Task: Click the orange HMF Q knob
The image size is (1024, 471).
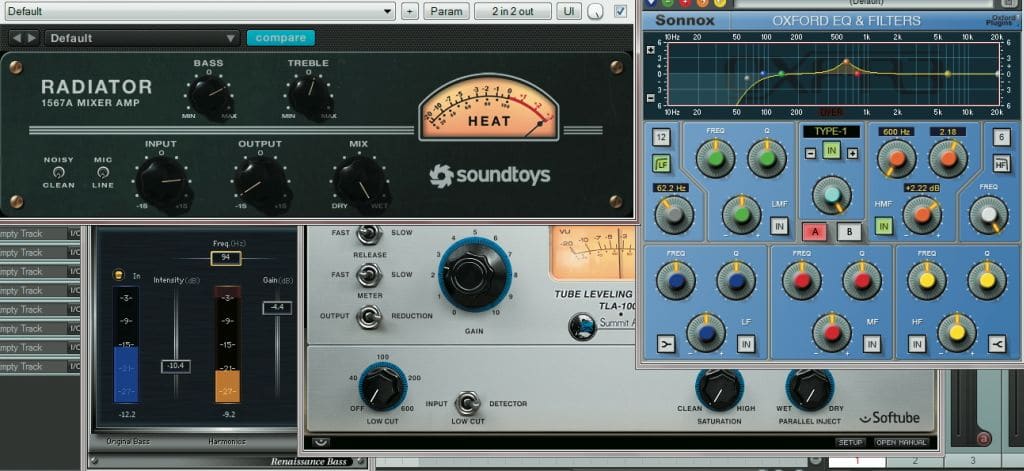Action: (948, 159)
